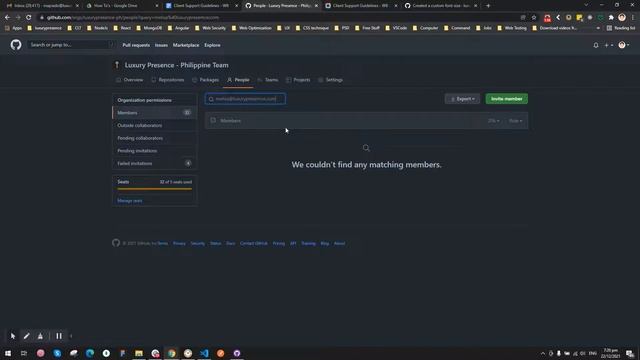Screen dimensions: 640x360
Task: Switch to the organization Settings tab
Action: coord(331,80)
